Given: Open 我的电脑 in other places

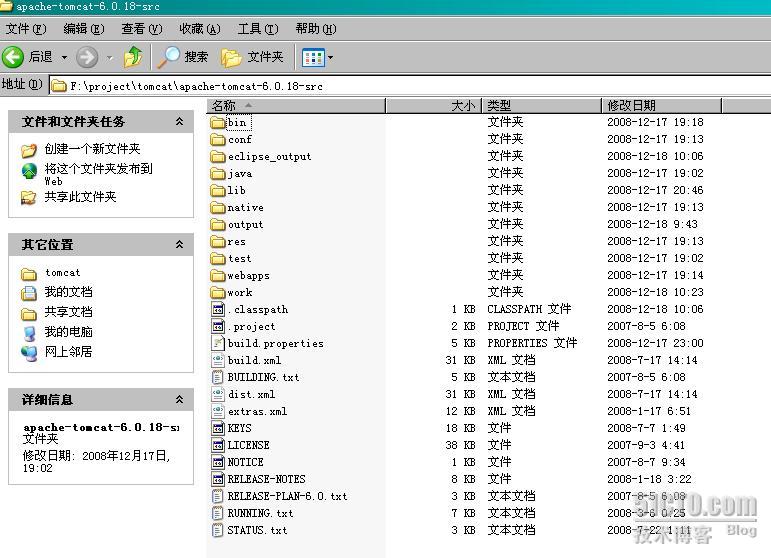Looking at the screenshot, I should click(68, 332).
